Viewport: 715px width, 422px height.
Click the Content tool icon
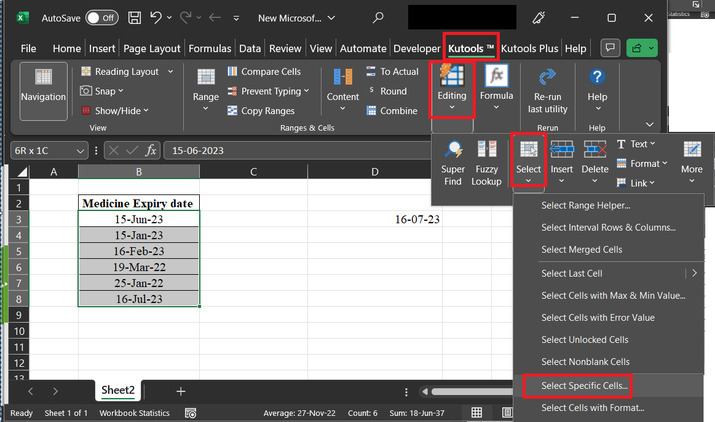pyautogui.click(x=342, y=77)
